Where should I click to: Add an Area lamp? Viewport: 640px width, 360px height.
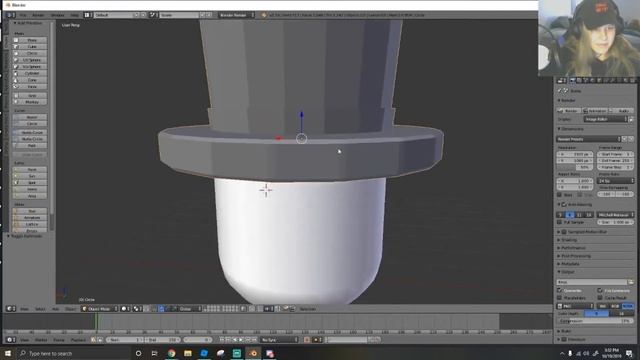(29, 196)
